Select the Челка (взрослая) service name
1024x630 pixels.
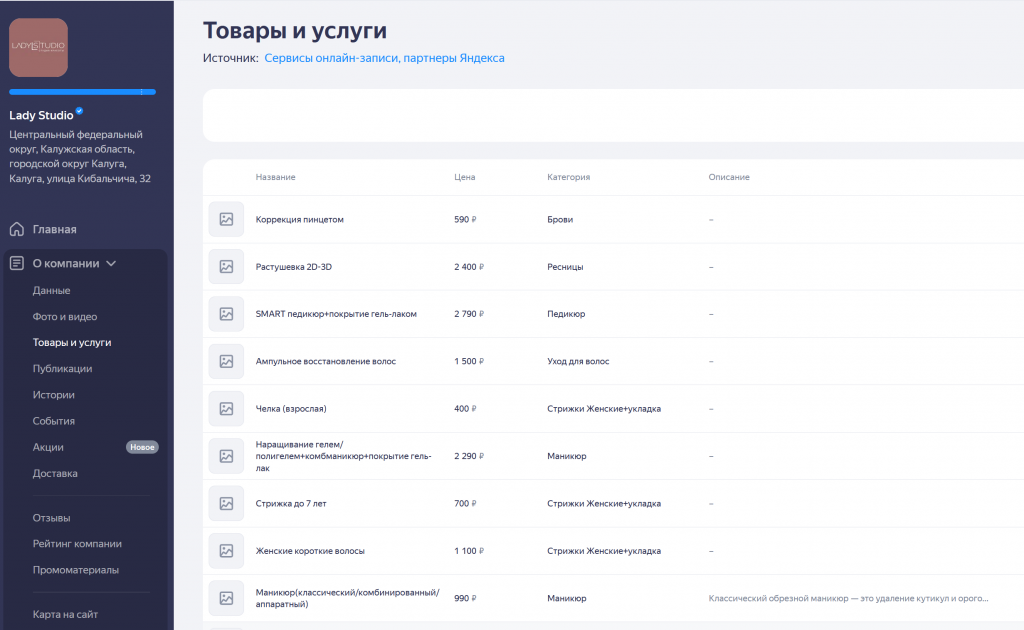tap(291, 409)
